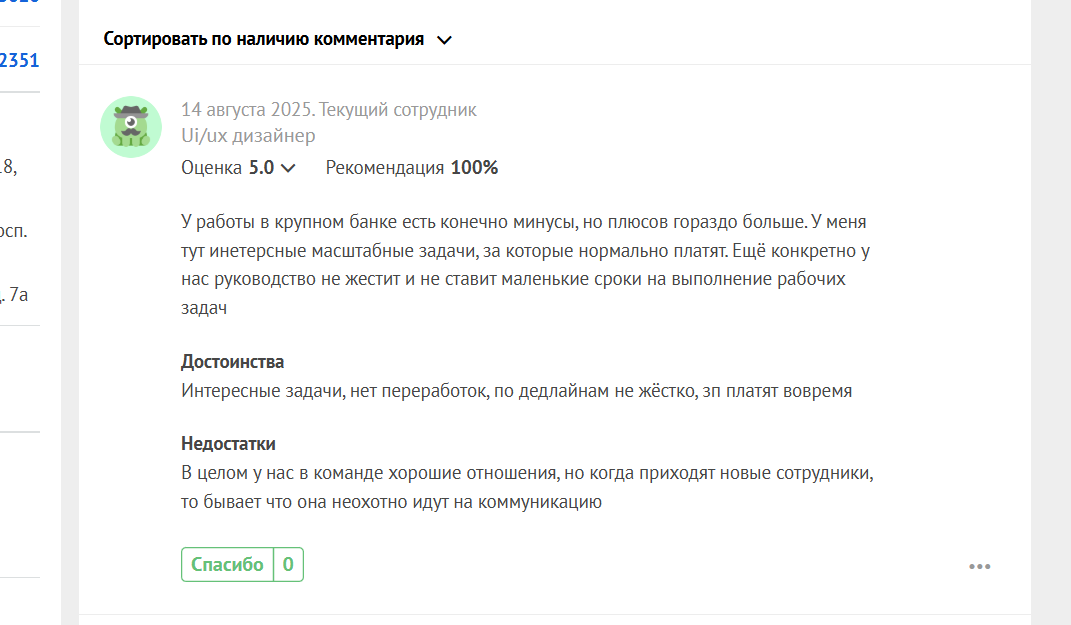Click the 'Спасибо' button
Screen dimensions: 1071x625
click(227, 564)
